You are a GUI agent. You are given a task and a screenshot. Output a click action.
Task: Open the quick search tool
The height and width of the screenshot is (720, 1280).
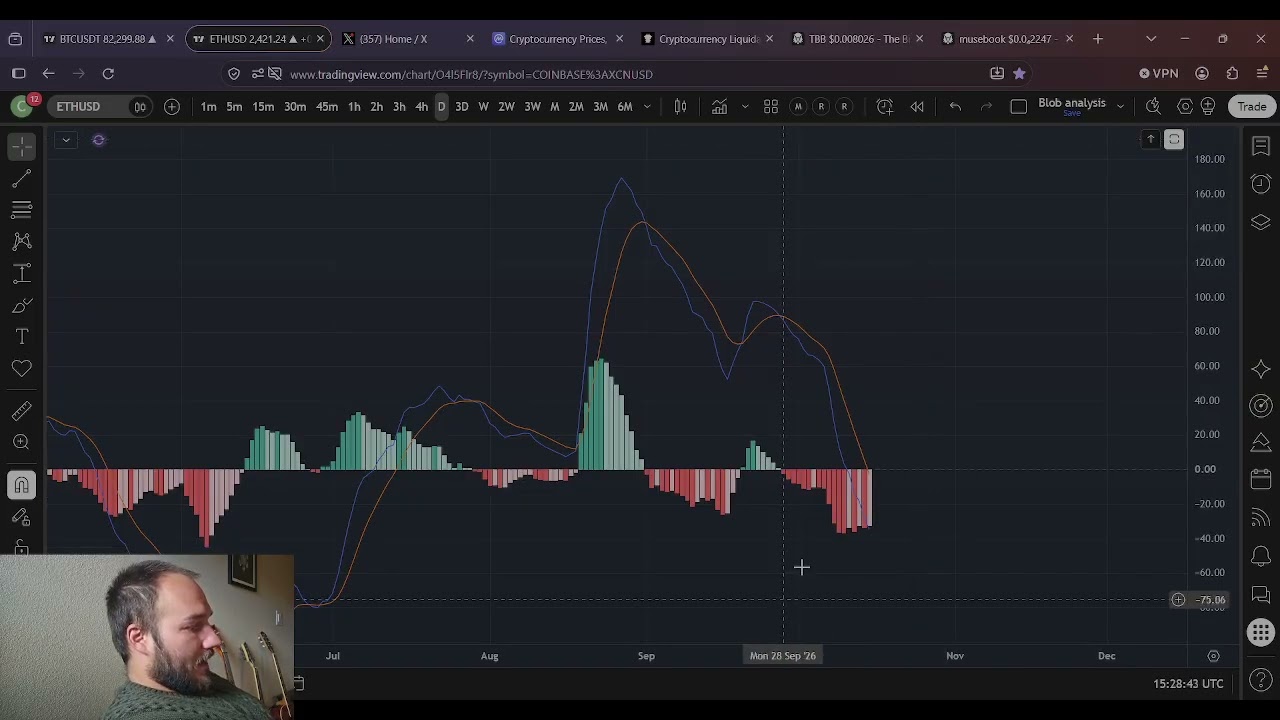coord(1153,106)
